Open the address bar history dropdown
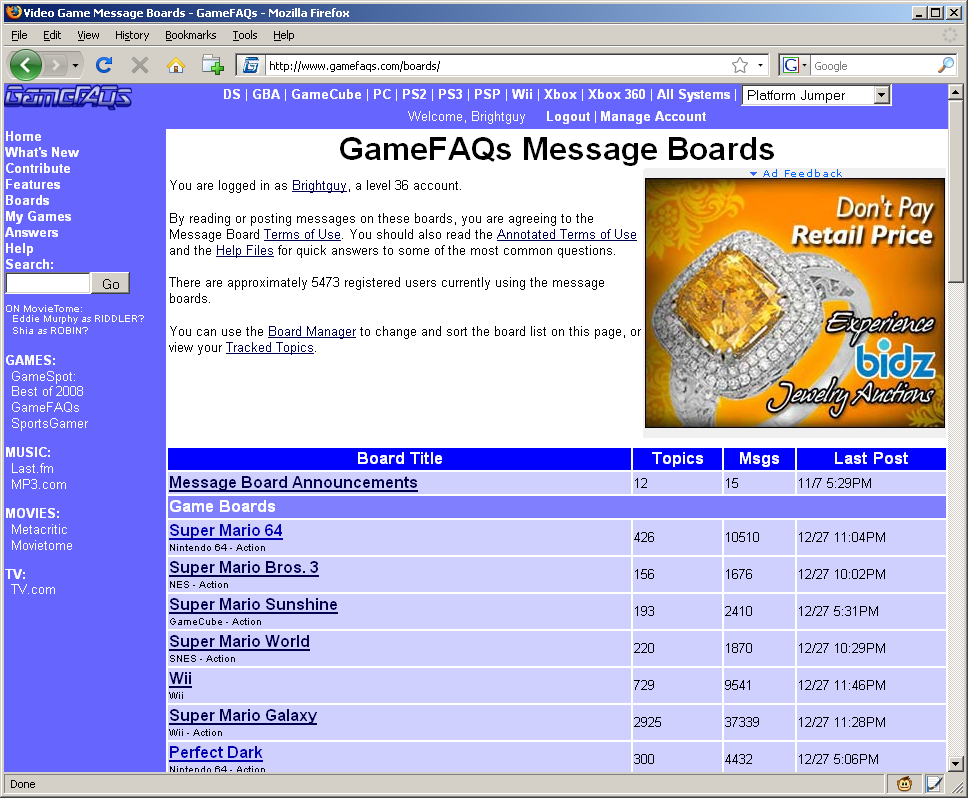Image resolution: width=968 pixels, height=798 pixels. pos(761,65)
